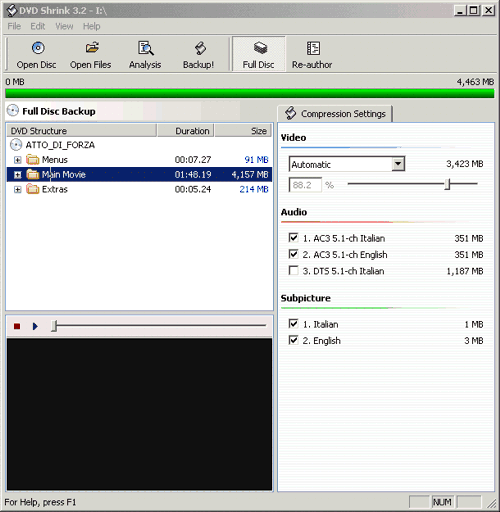Click the Duration column header
This screenshot has height=512, width=500.
point(185,131)
